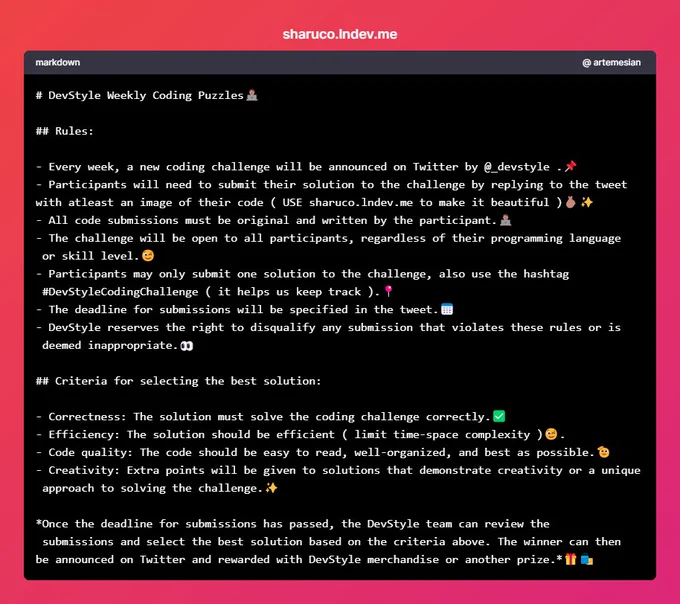
Task: Click the shopping bags emoji at the end
Action: (587, 559)
